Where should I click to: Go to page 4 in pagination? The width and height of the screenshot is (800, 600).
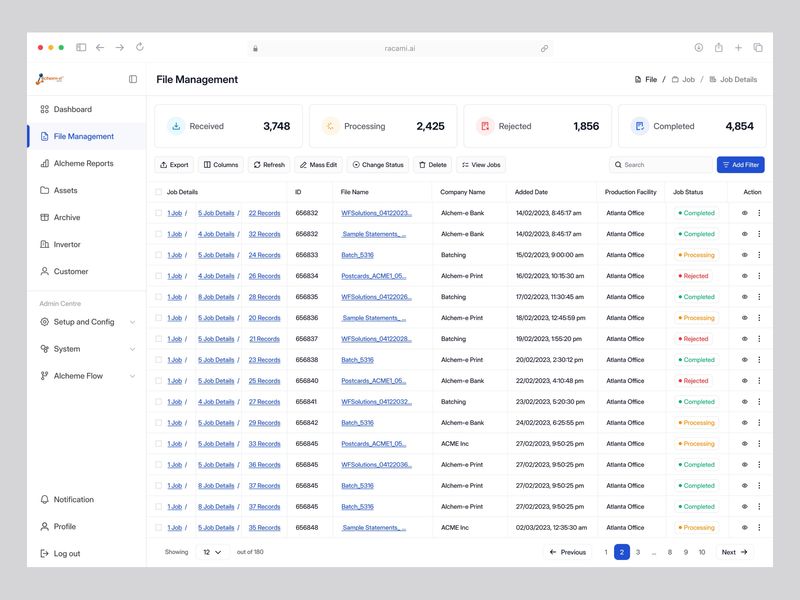pyautogui.click(x=655, y=551)
